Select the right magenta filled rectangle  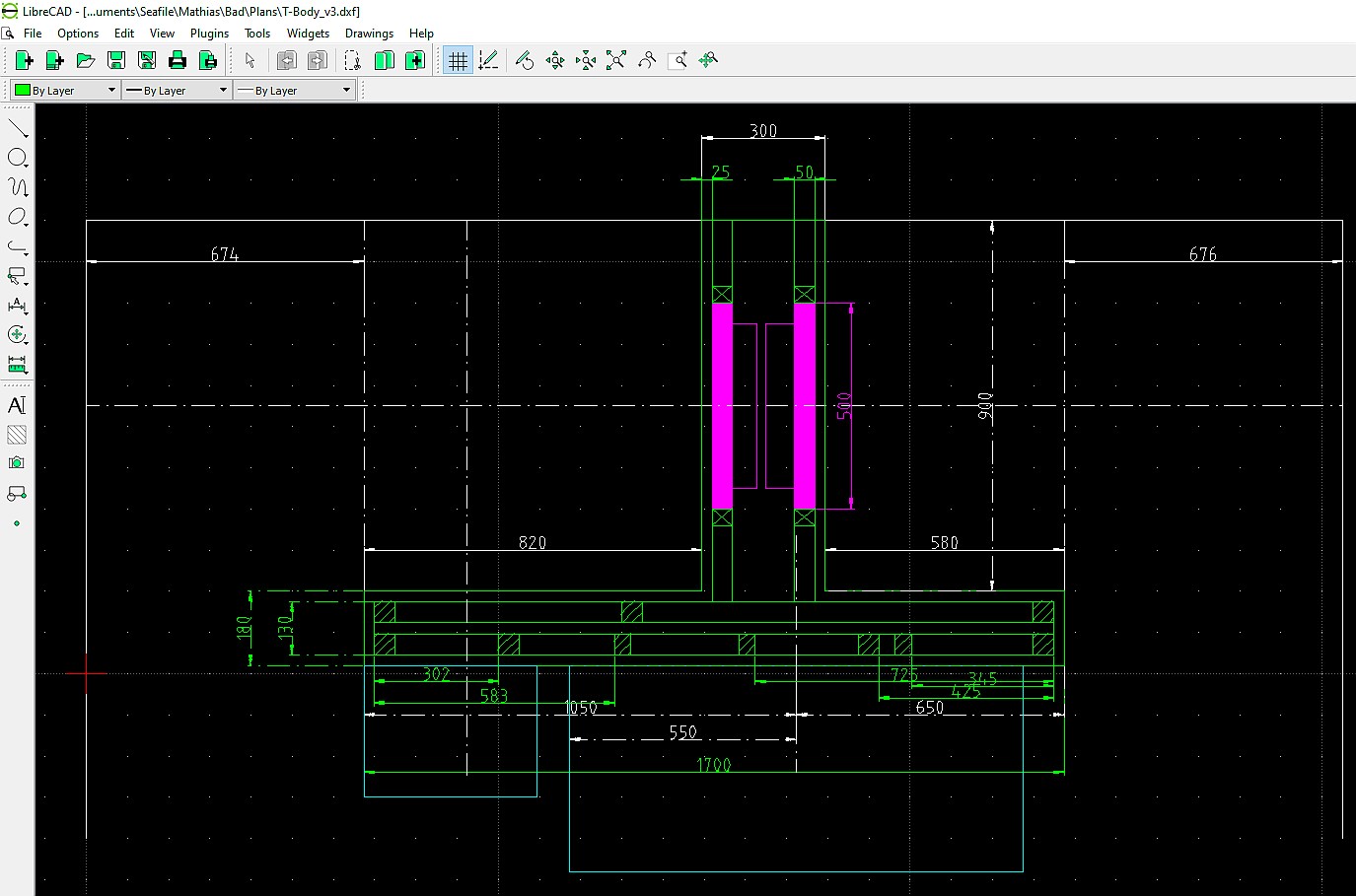[805, 406]
